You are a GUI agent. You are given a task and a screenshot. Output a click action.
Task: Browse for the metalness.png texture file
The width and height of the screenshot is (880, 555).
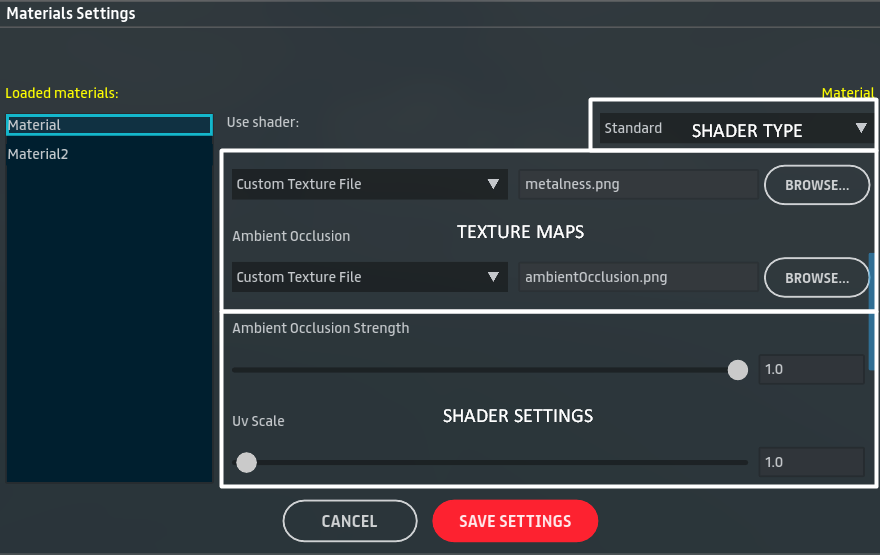pyautogui.click(x=816, y=185)
